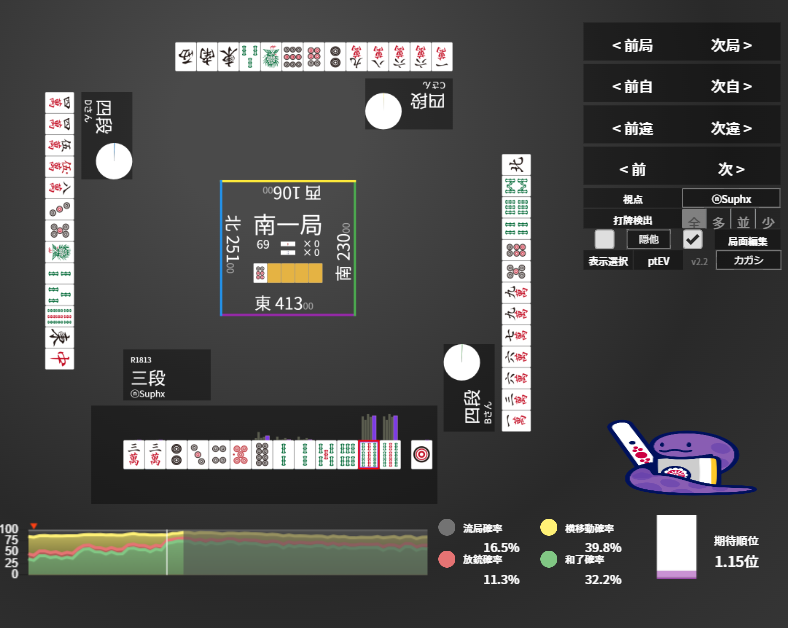Viewport: 788px width, 628px height.
Task: Go to next round with 次局>
Action: point(731,45)
